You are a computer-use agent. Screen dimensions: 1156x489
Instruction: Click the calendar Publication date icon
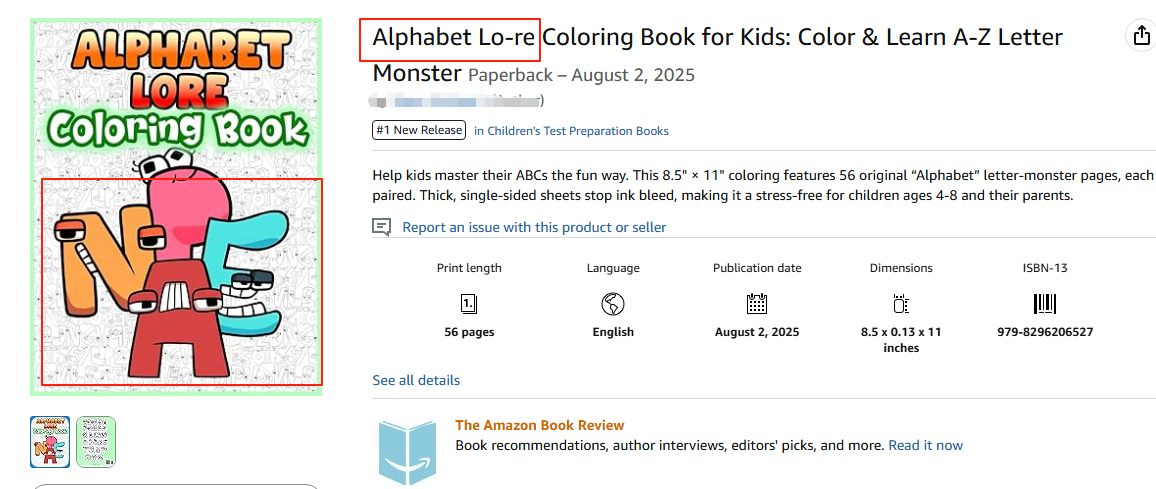[757, 303]
